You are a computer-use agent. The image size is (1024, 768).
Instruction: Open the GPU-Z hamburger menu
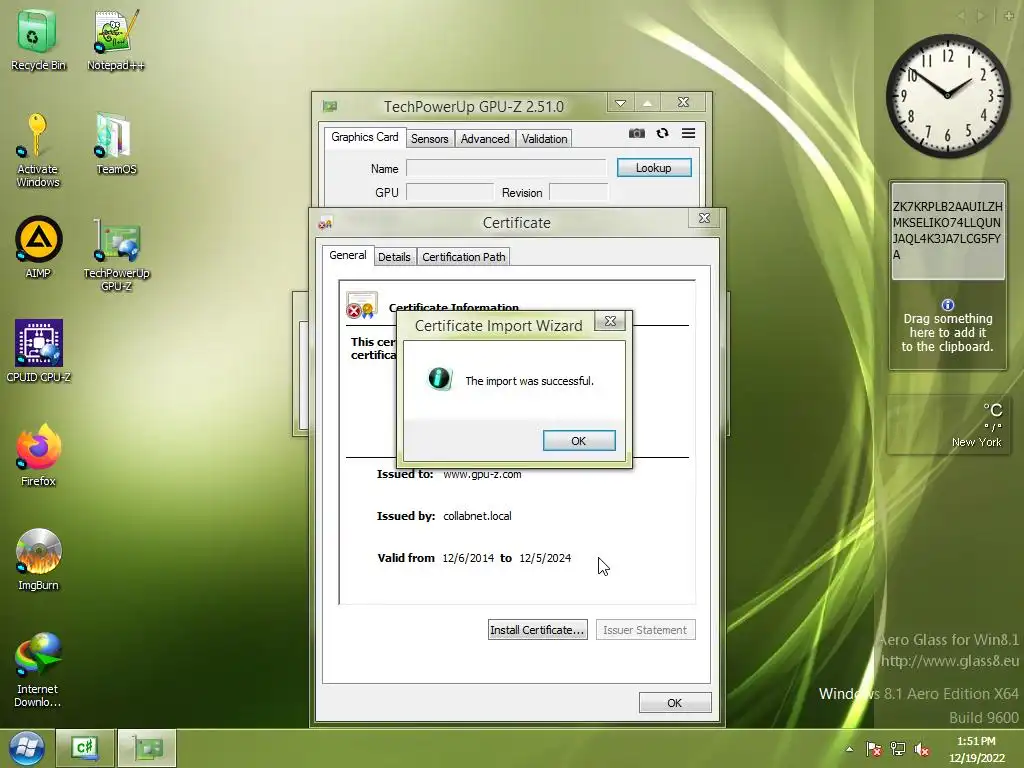click(x=688, y=133)
